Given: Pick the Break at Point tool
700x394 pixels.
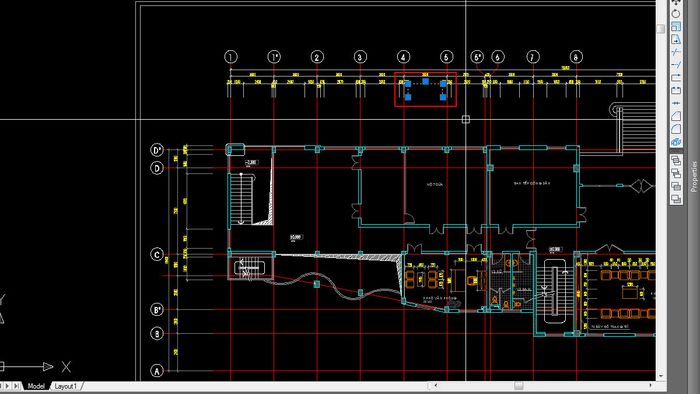Looking at the screenshot, I should tap(676, 78).
